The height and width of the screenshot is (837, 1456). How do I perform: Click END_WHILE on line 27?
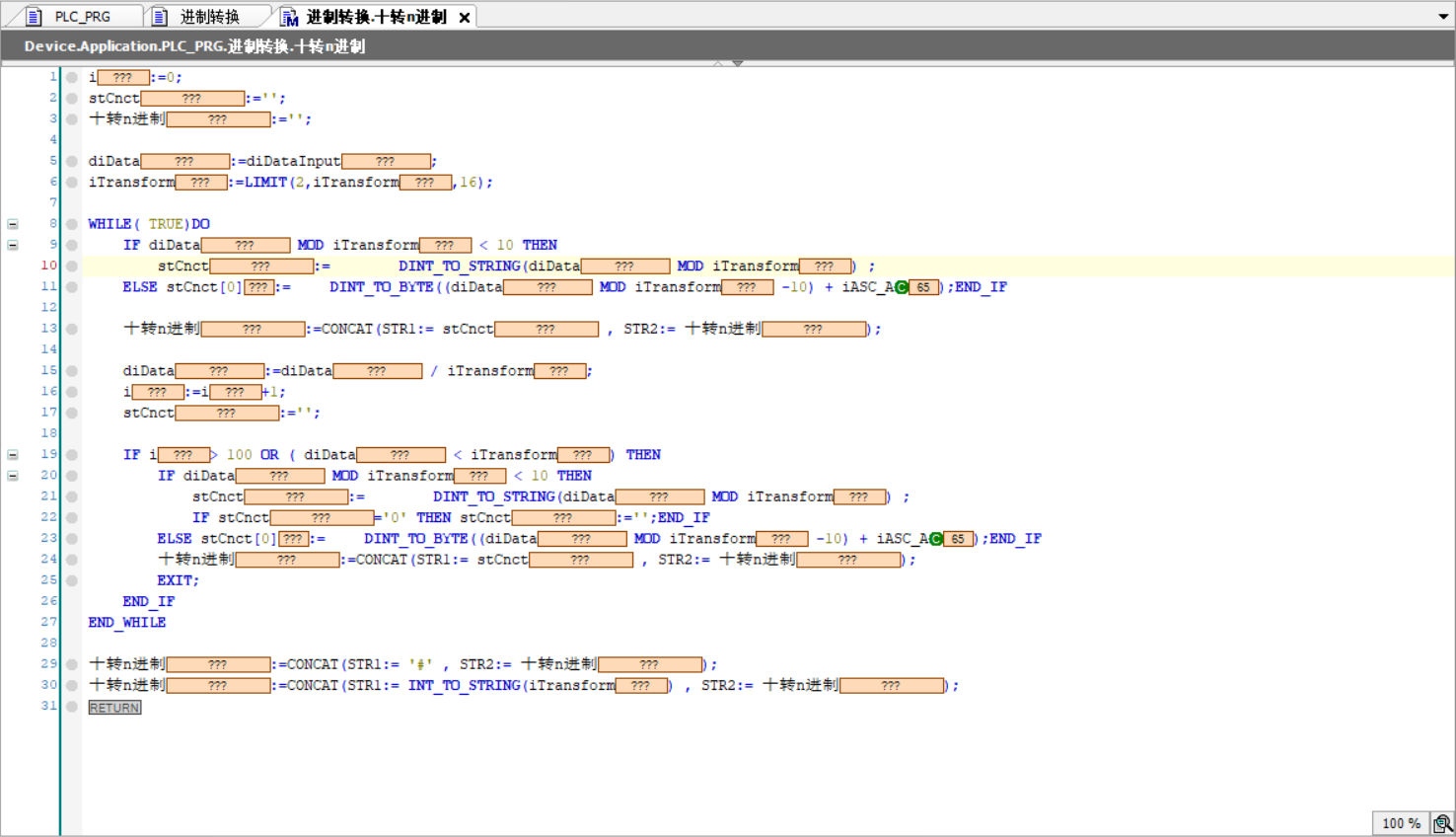click(x=127, y=623)
